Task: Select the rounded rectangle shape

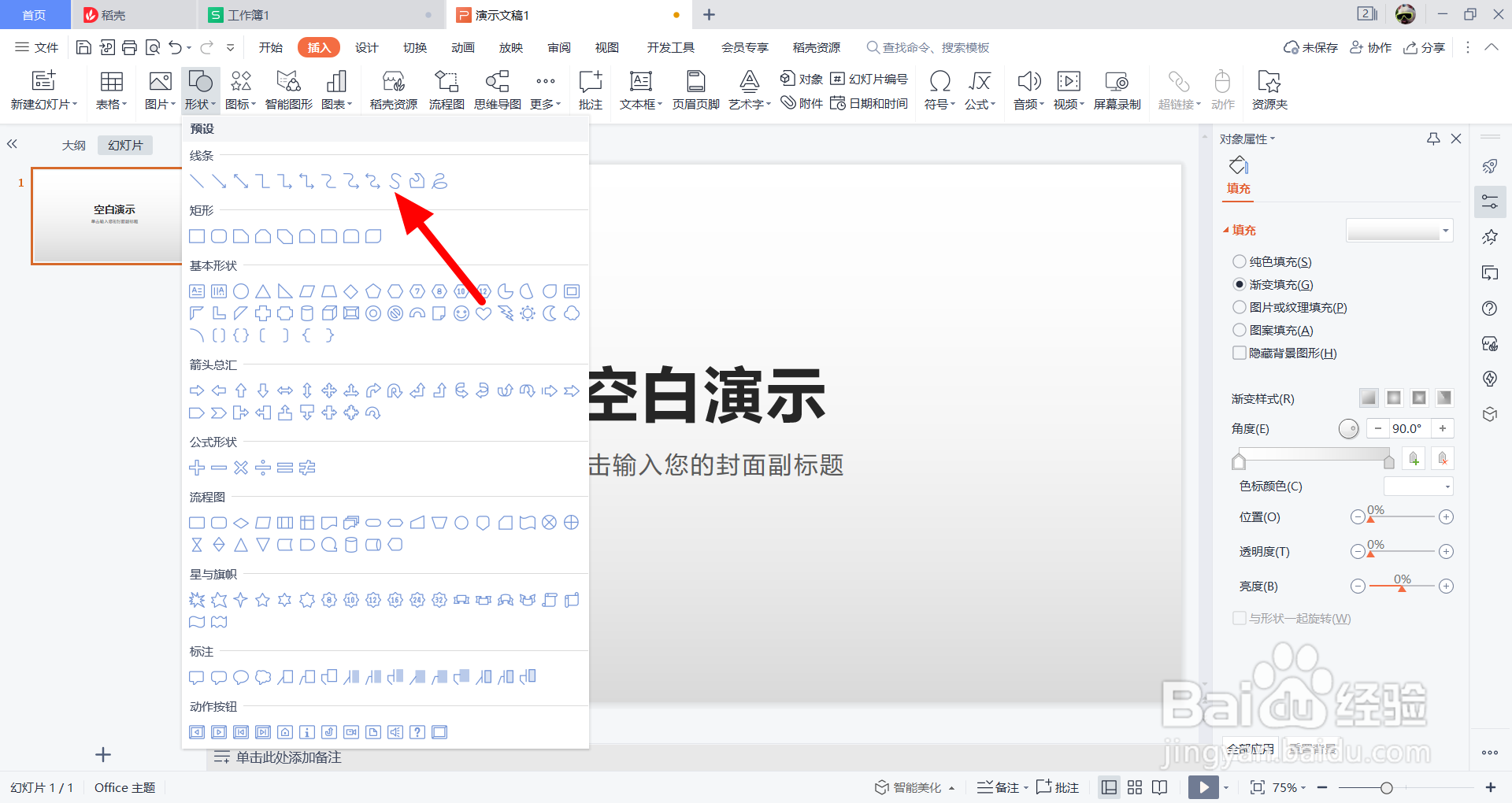Action: 219,236
